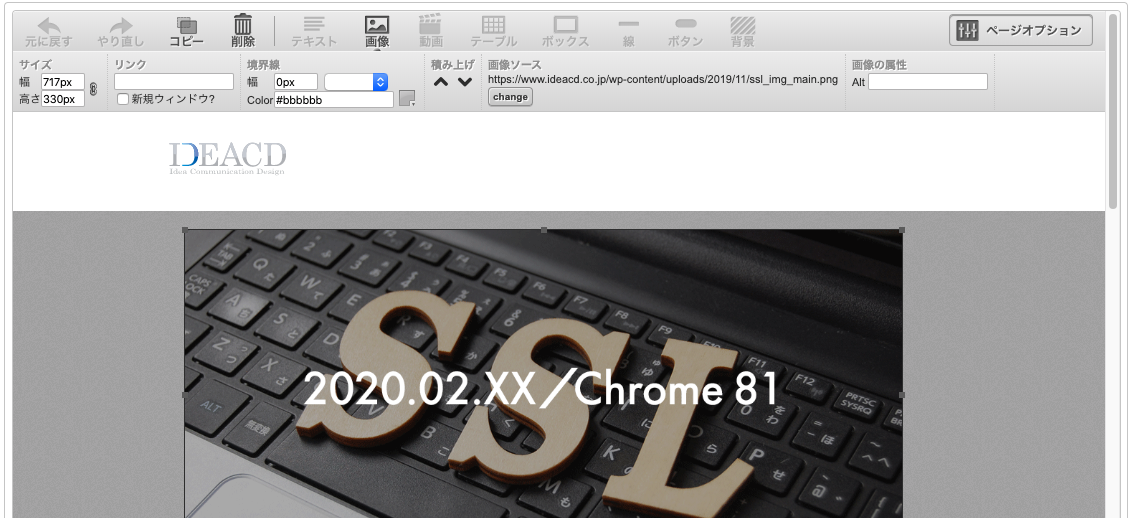The height and width of the screenshot is (518, 1131).
Task: Click the IDEACD logo image
Action: [x=227, y=159]
